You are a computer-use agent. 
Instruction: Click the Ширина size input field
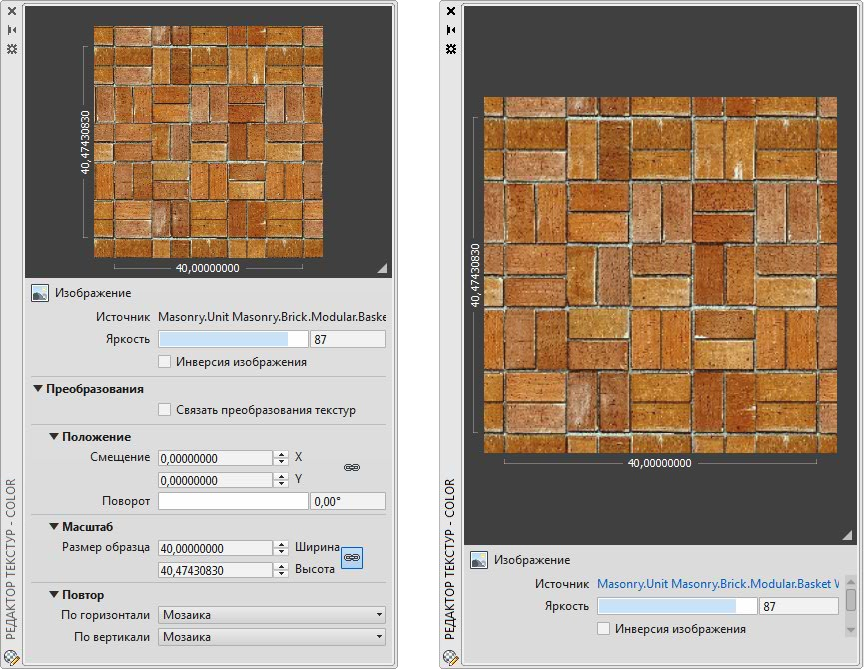214,548
